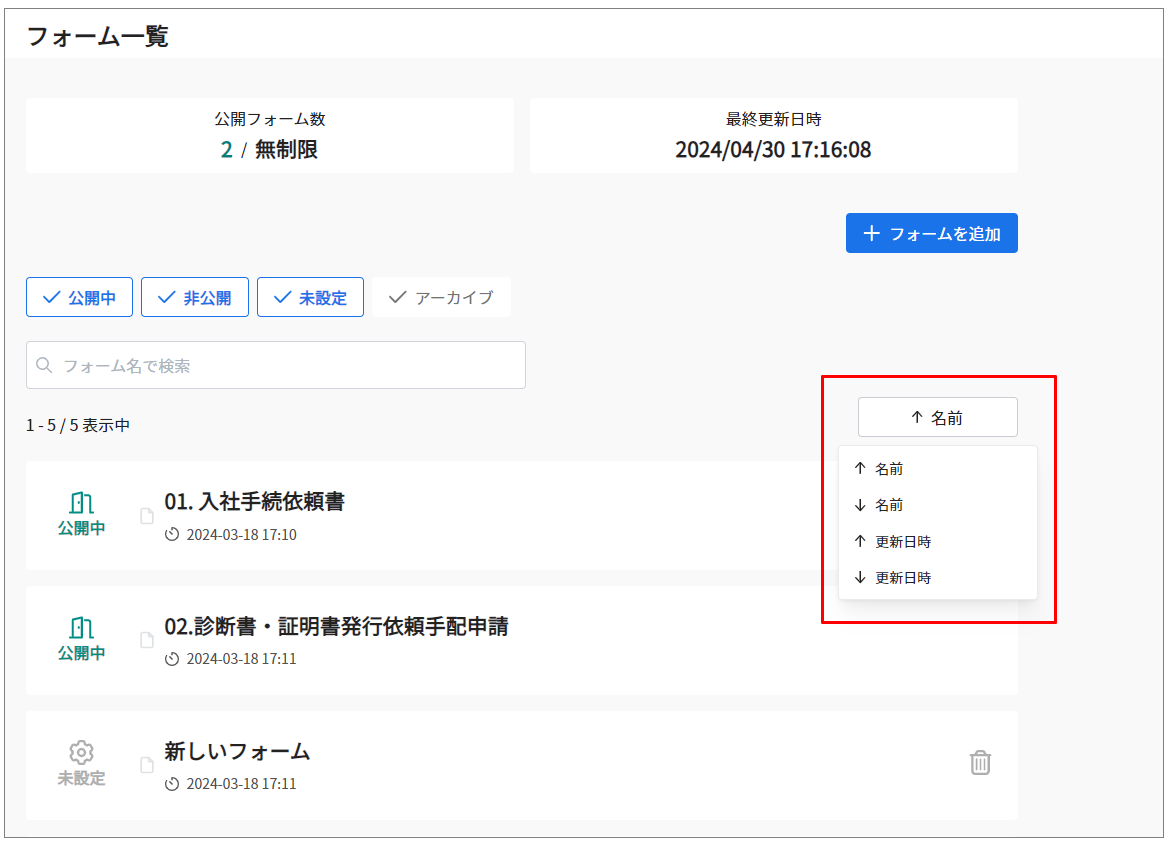Click date 2024-03-18 17:10 text

tap(242, 534)
